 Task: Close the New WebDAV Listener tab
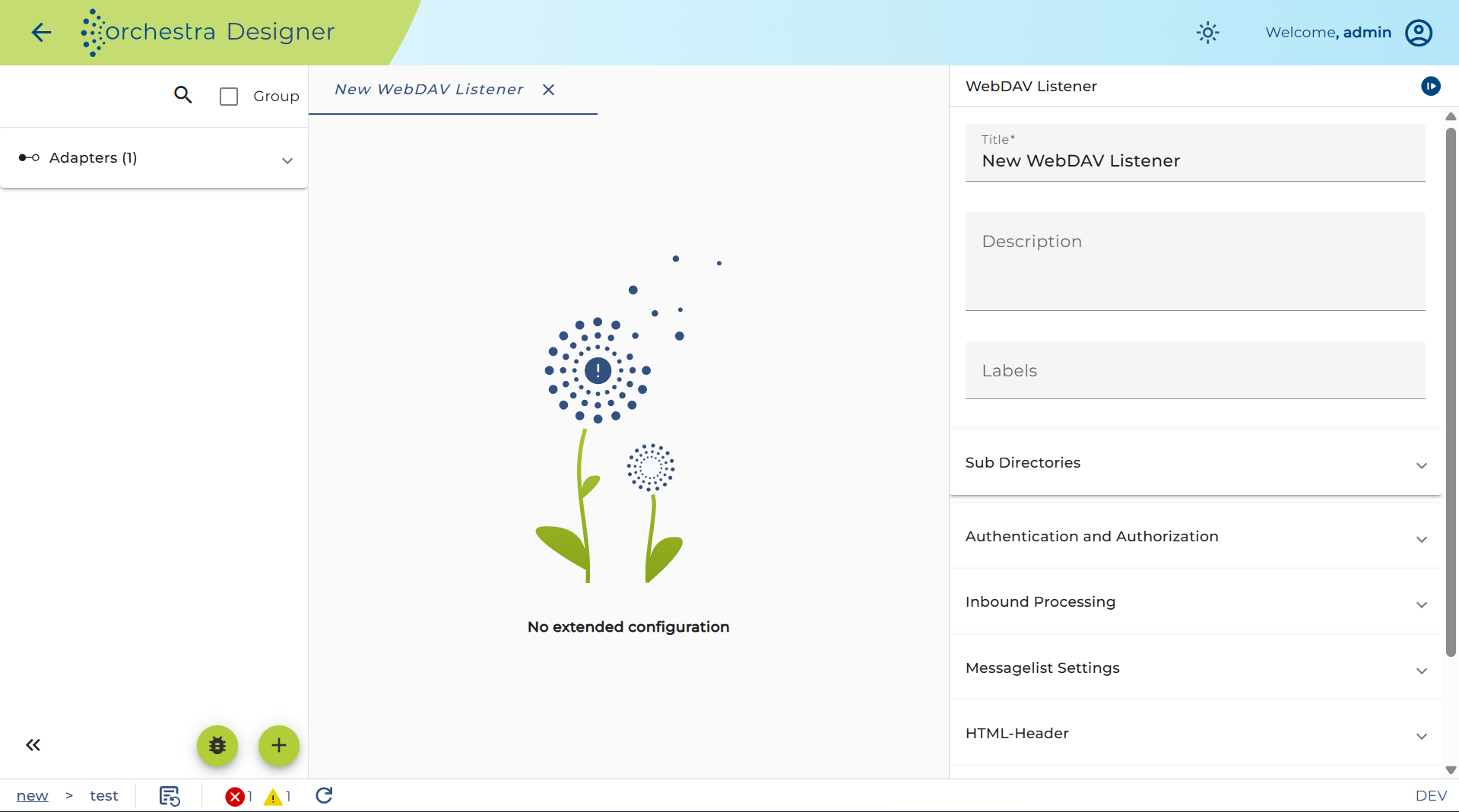[548, 90]
